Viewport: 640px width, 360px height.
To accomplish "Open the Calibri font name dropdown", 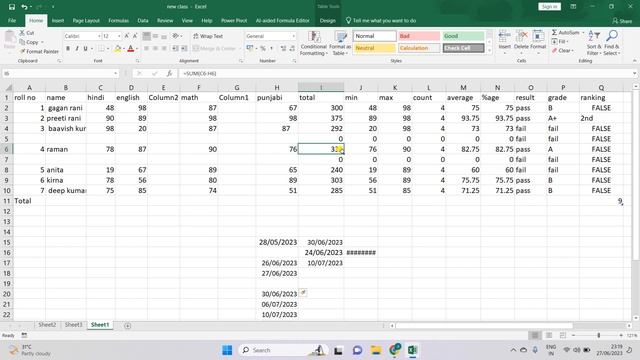I will (98, 36).
